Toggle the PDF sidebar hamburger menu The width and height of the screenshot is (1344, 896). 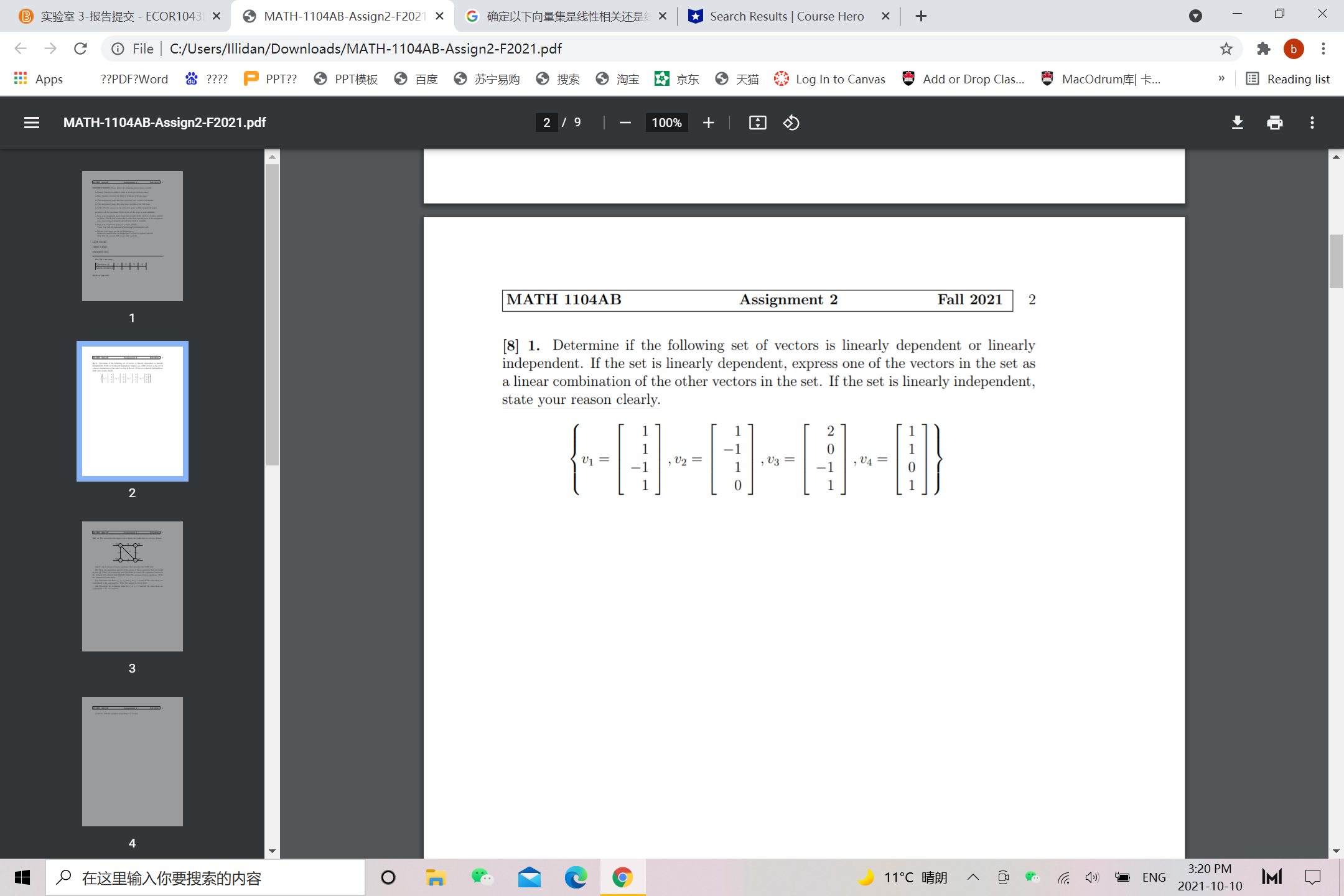[32, 123]
